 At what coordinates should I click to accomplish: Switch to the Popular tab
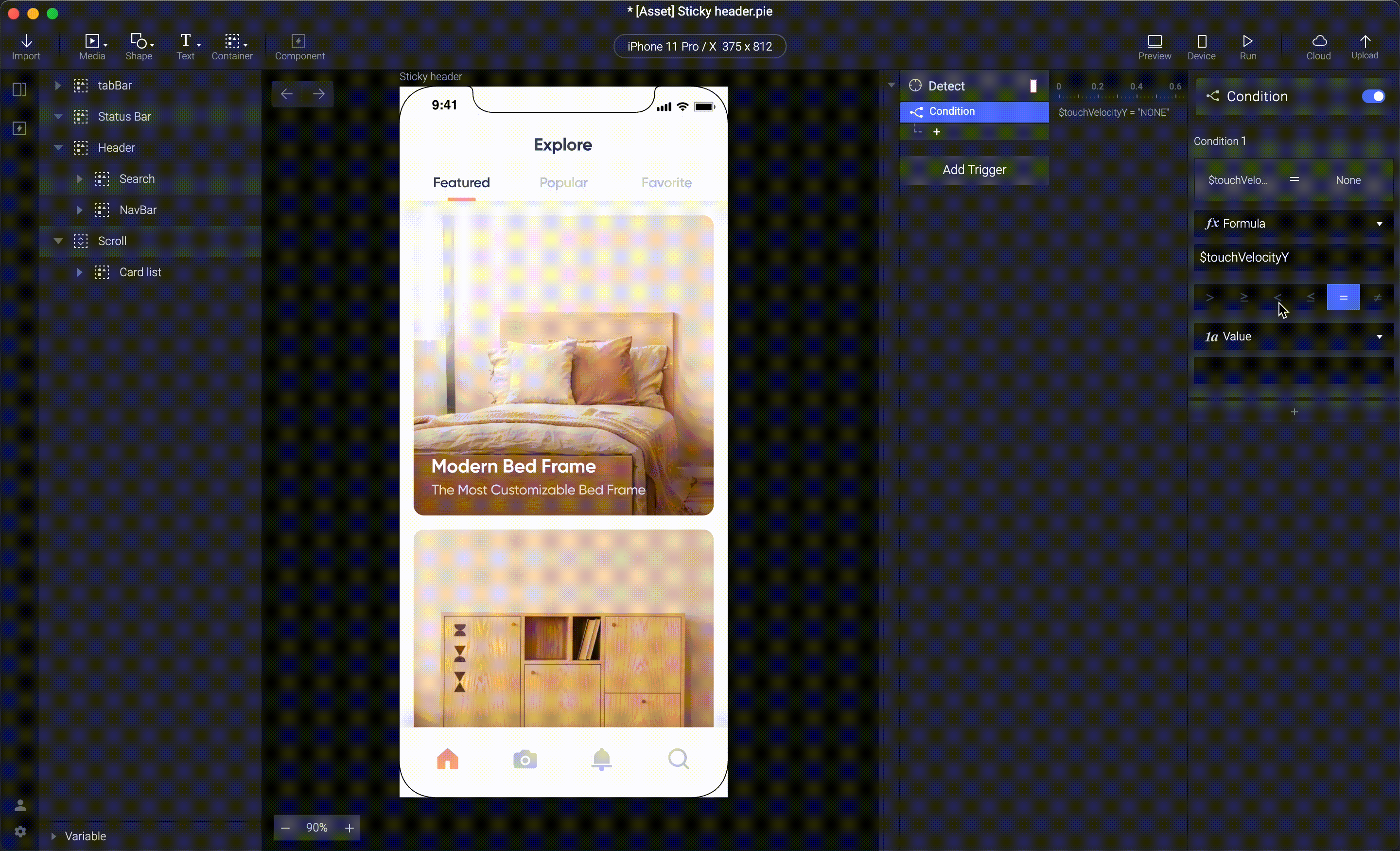coord(564,182)
